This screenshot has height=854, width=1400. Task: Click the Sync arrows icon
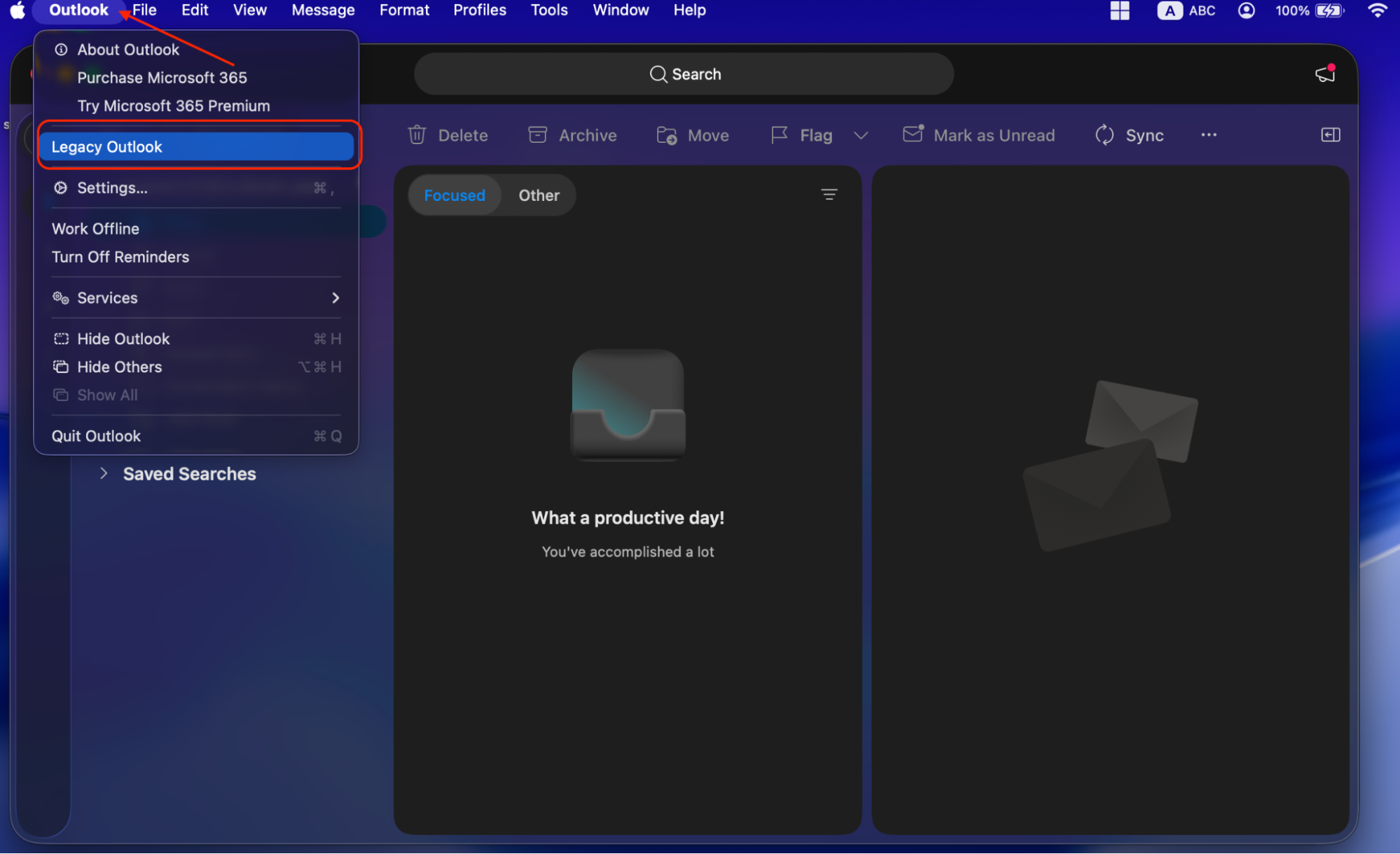1104,135
